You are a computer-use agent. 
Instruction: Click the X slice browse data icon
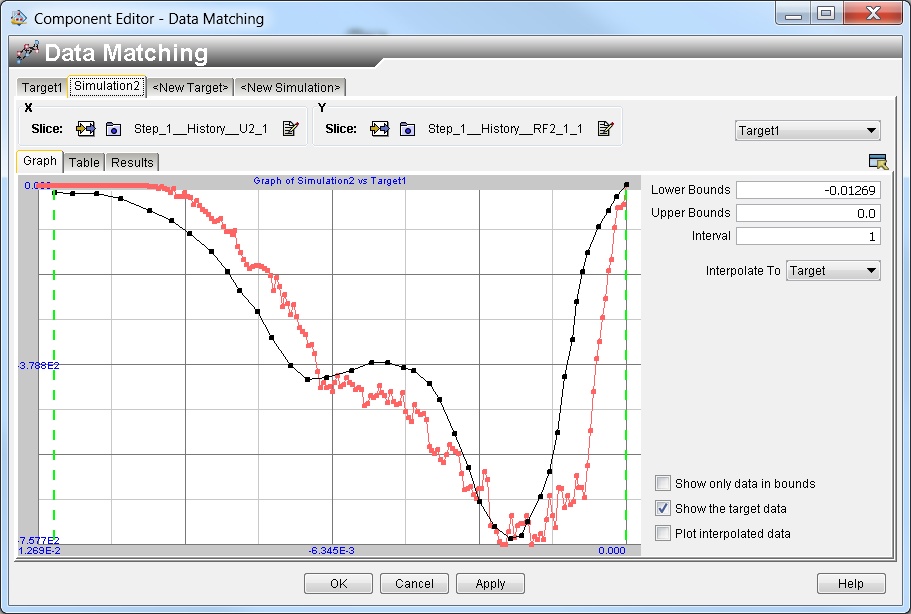[113, 129]
